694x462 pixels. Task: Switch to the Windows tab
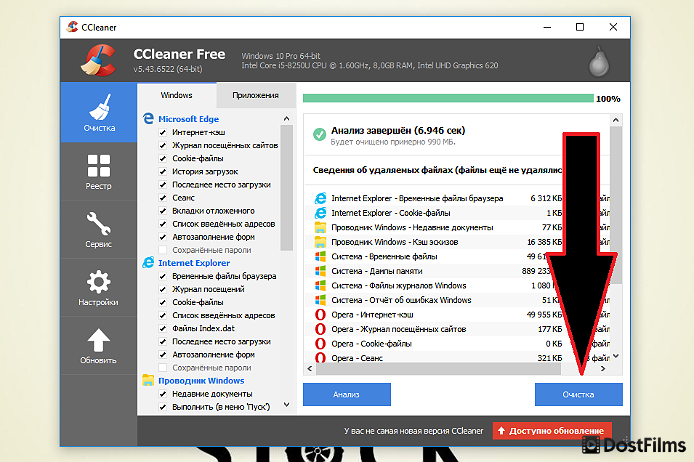click(x=177, y=95)
